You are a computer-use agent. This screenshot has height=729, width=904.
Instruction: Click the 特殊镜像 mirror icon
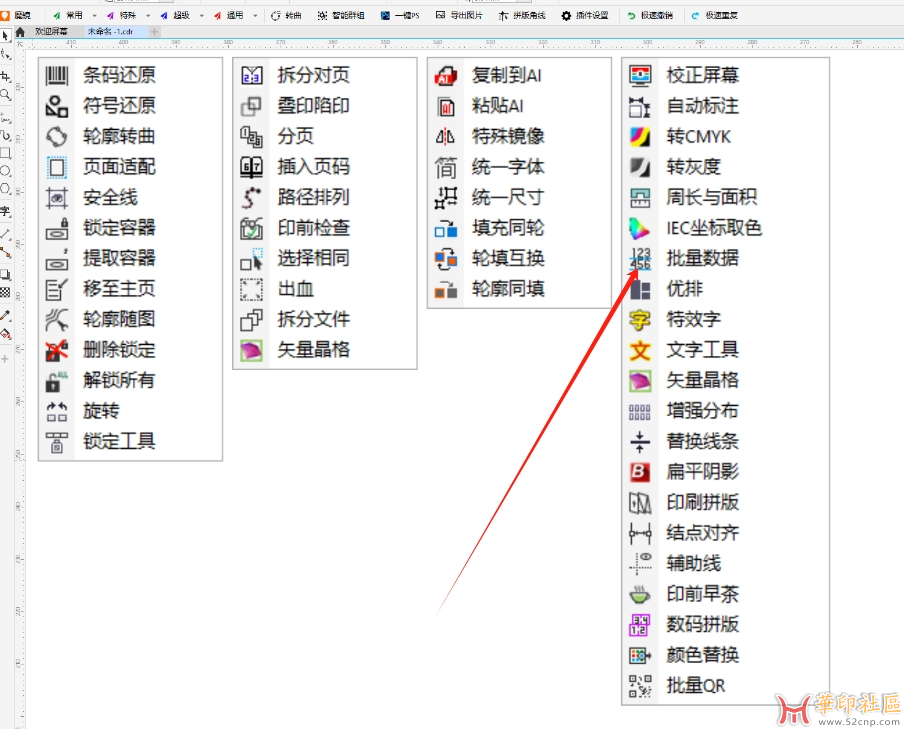[x=446, y=136]
